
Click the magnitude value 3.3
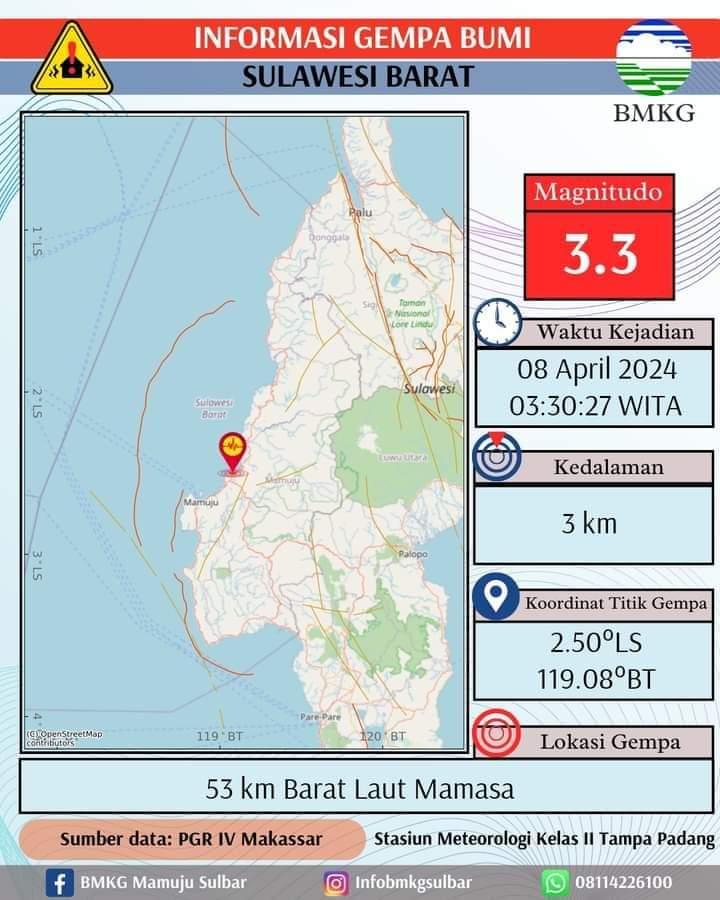[600, 254]
